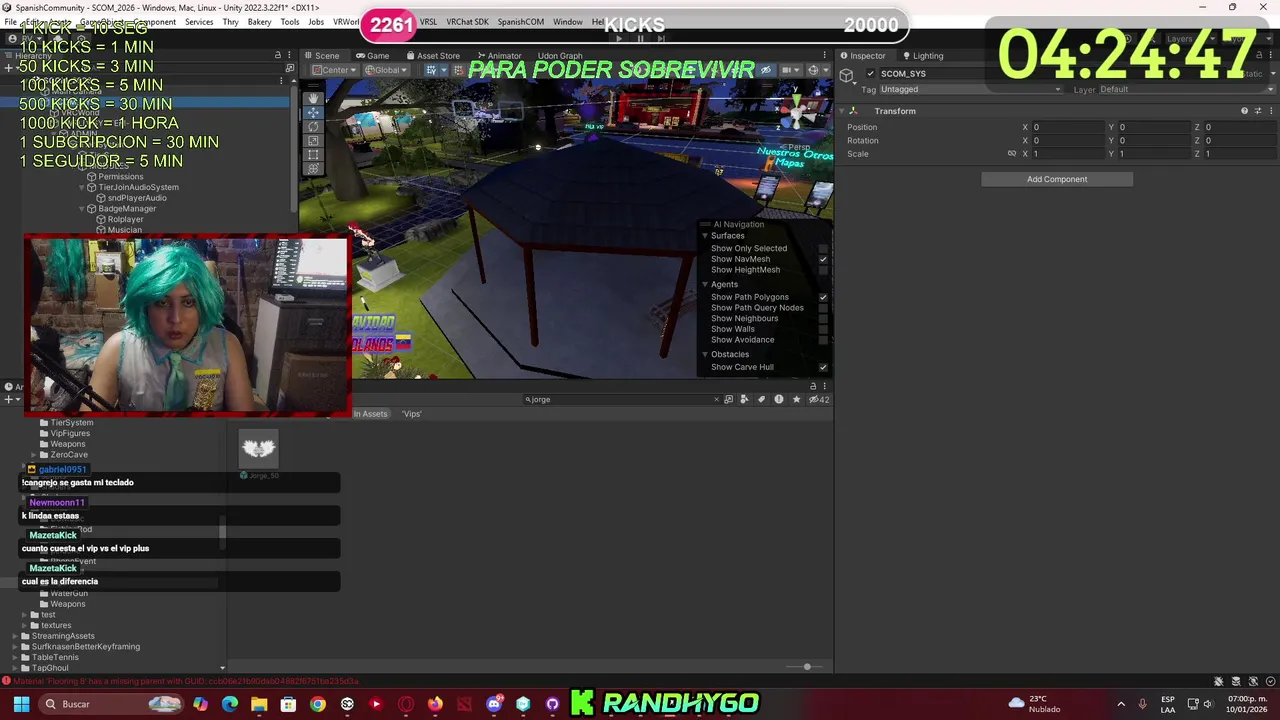
Task: Open Project panel more options menu
Action: point(824,386)
